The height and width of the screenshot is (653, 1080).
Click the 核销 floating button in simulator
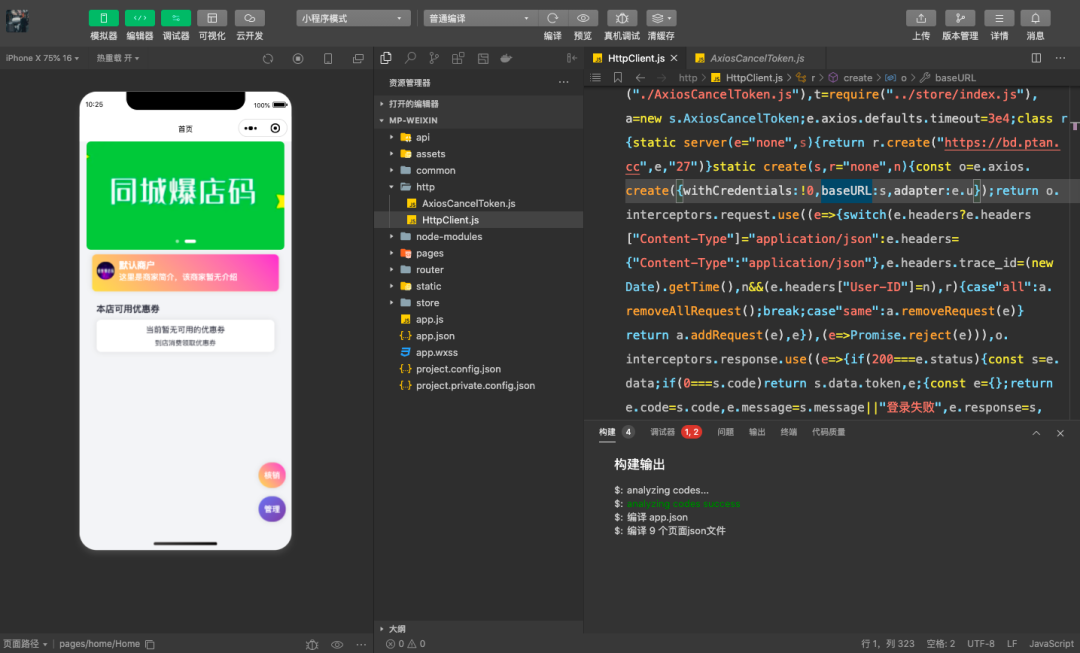tap(272, 475)
